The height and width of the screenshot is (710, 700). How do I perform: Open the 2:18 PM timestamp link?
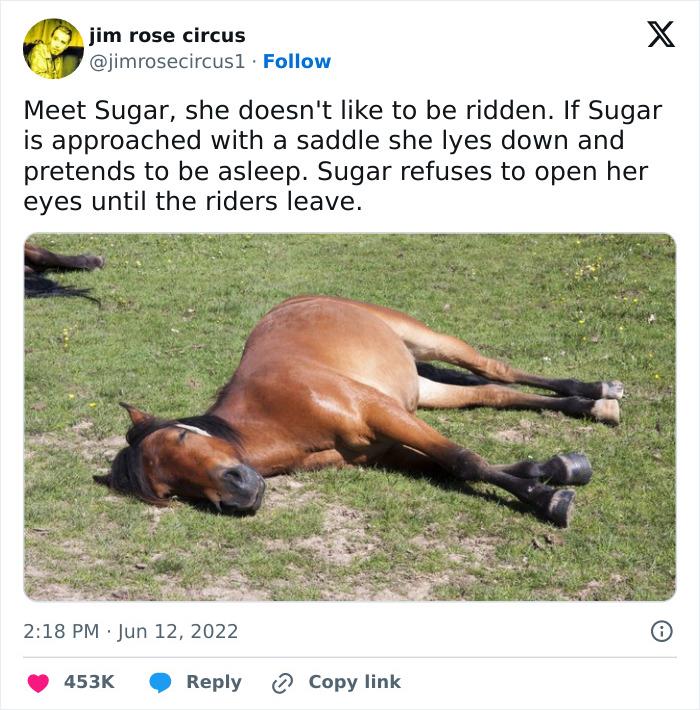[62, 631]
